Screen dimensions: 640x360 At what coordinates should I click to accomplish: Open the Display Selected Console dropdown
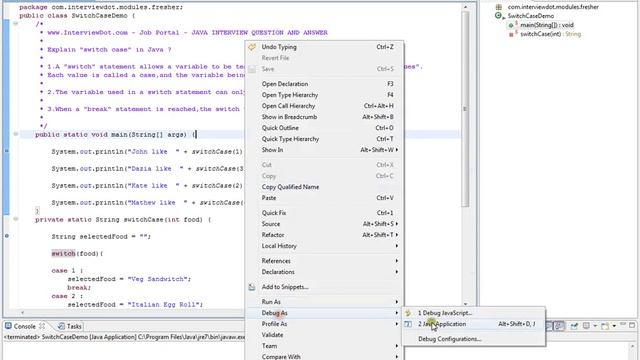click(x=595, y=326)
